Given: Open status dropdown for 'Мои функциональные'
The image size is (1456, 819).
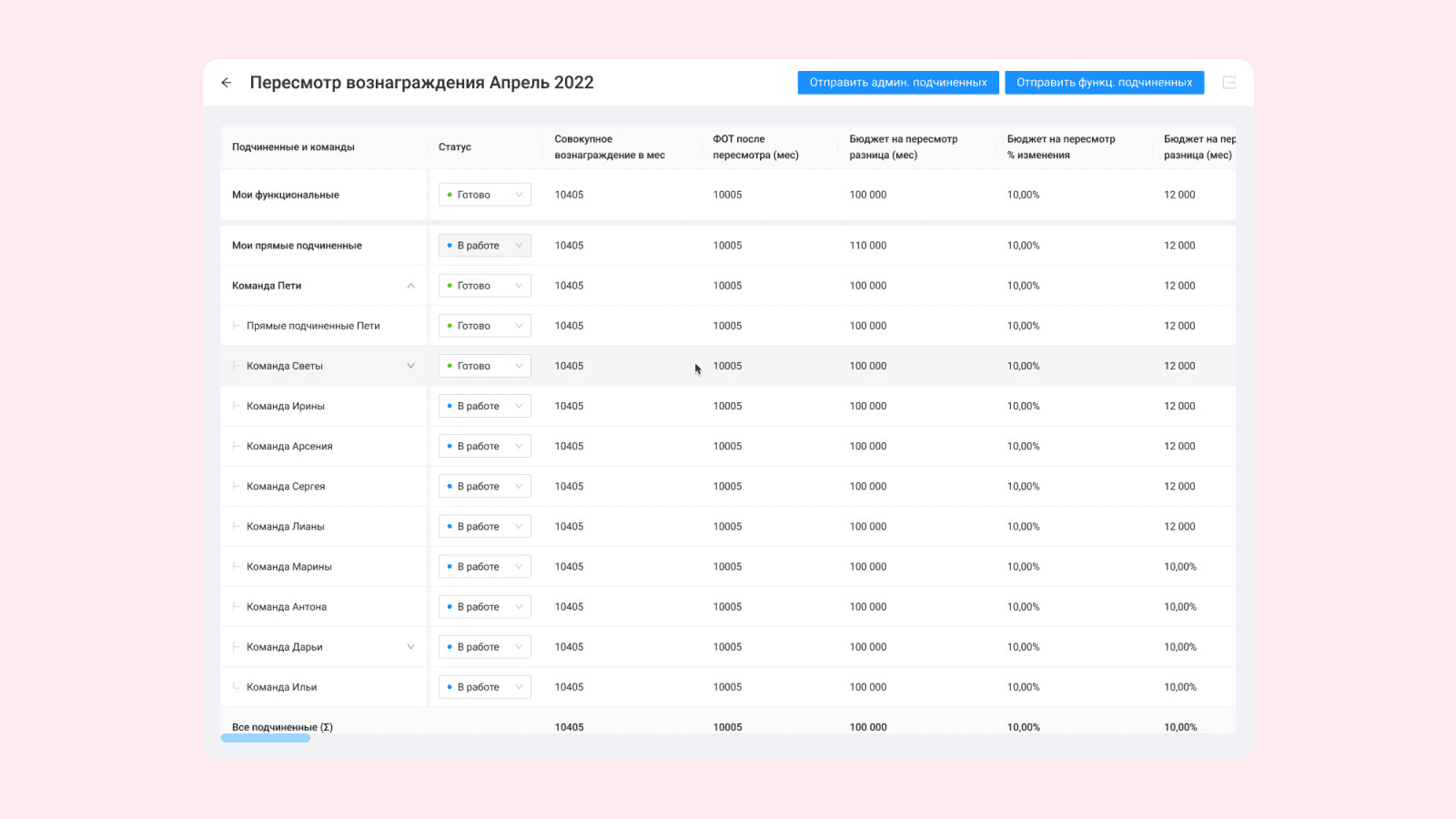Looking at the screenshot, I should point(484,195).
